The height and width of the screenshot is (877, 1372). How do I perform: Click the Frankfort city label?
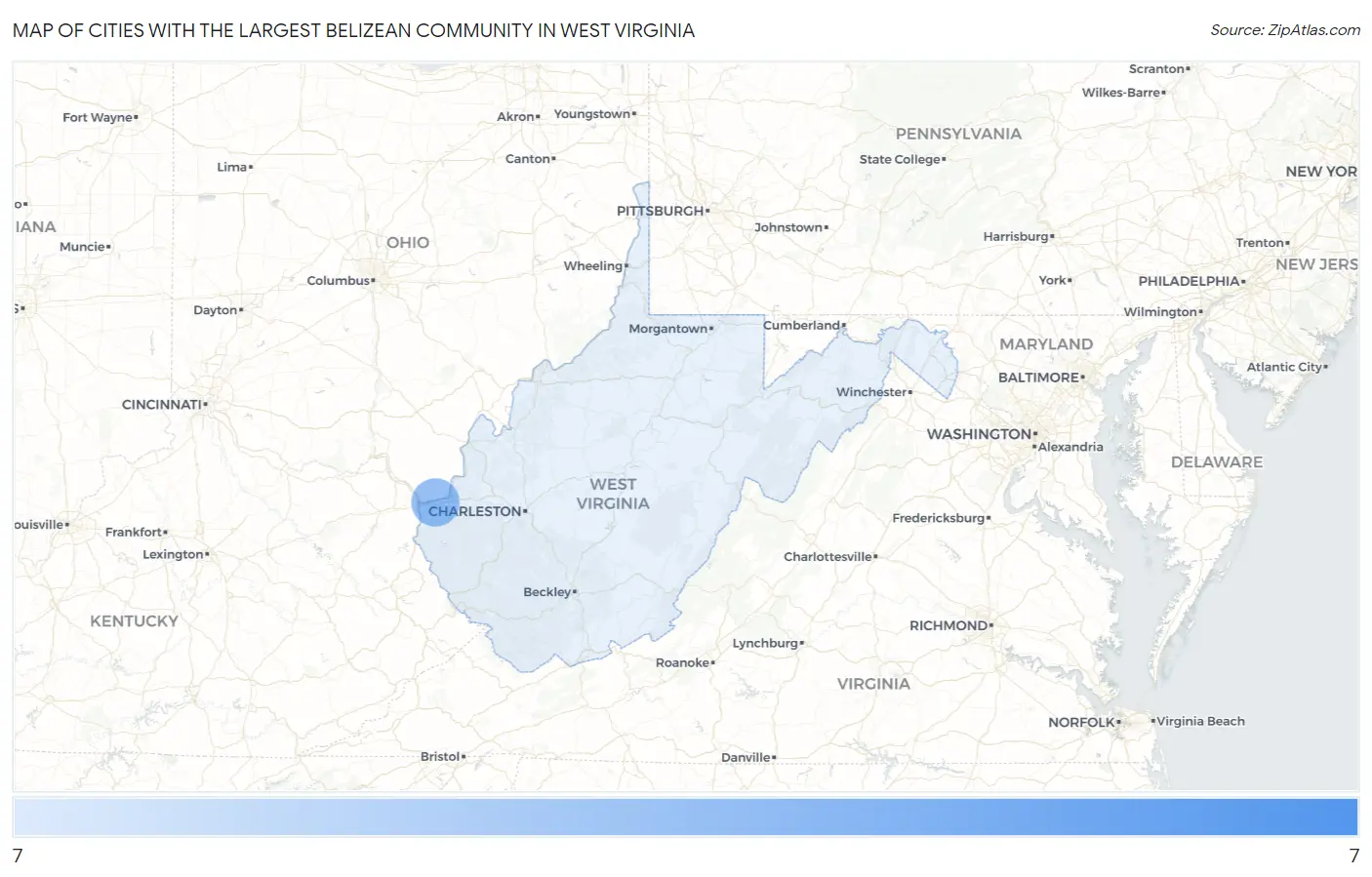[134, 532]
